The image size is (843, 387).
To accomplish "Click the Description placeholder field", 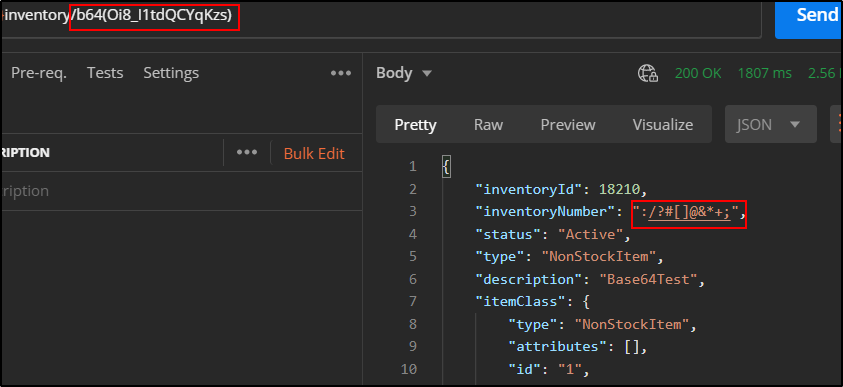I will (181, 191).
